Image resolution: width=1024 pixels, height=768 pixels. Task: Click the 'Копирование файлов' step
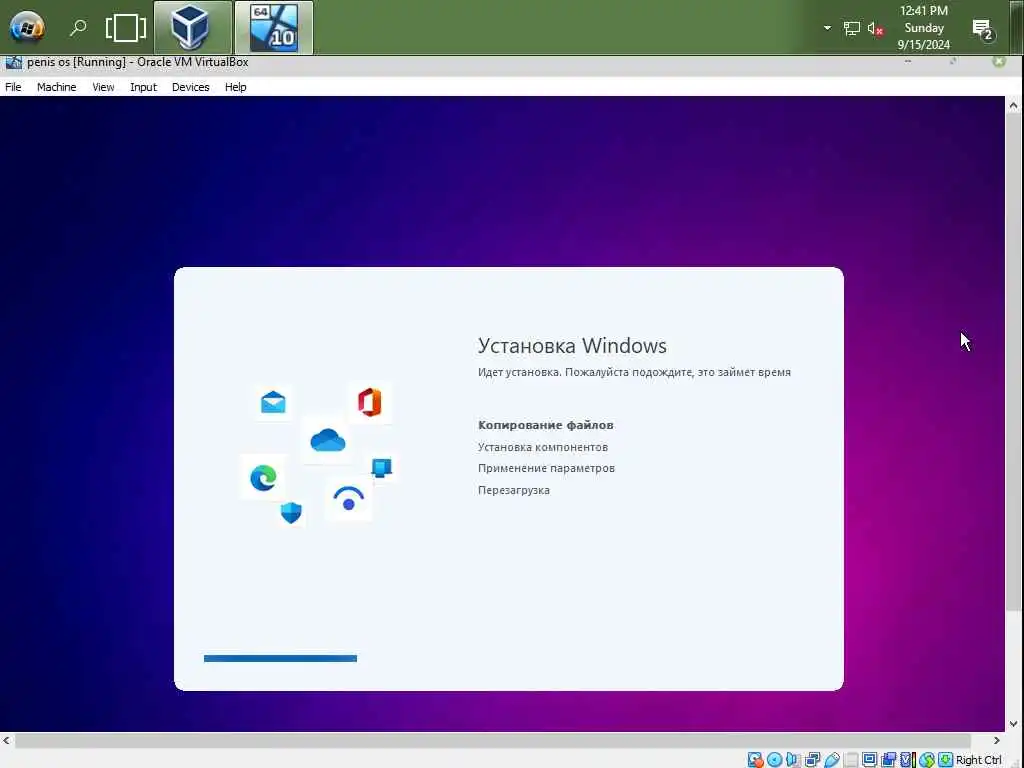tap(545, 425)
